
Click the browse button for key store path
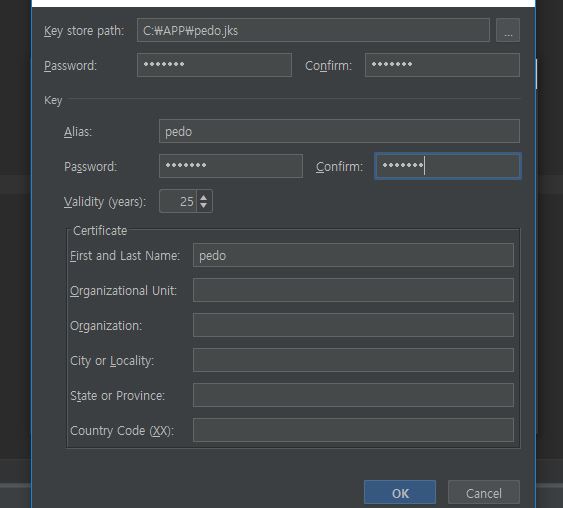coord(507,30)
